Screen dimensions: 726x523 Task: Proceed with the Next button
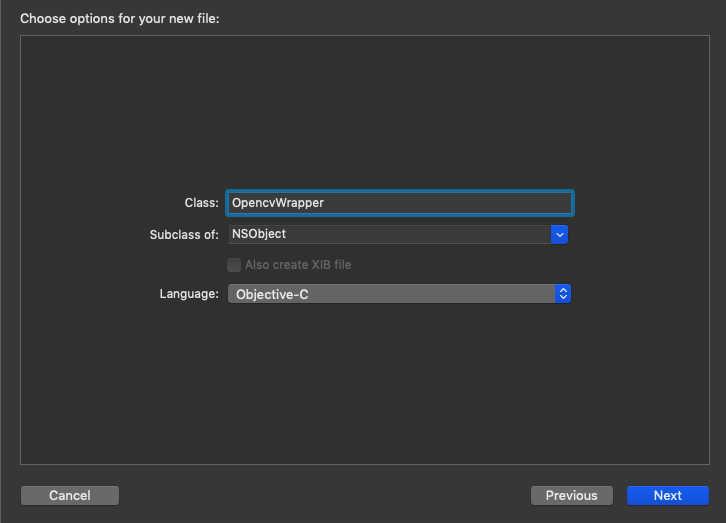click(668, 495)
